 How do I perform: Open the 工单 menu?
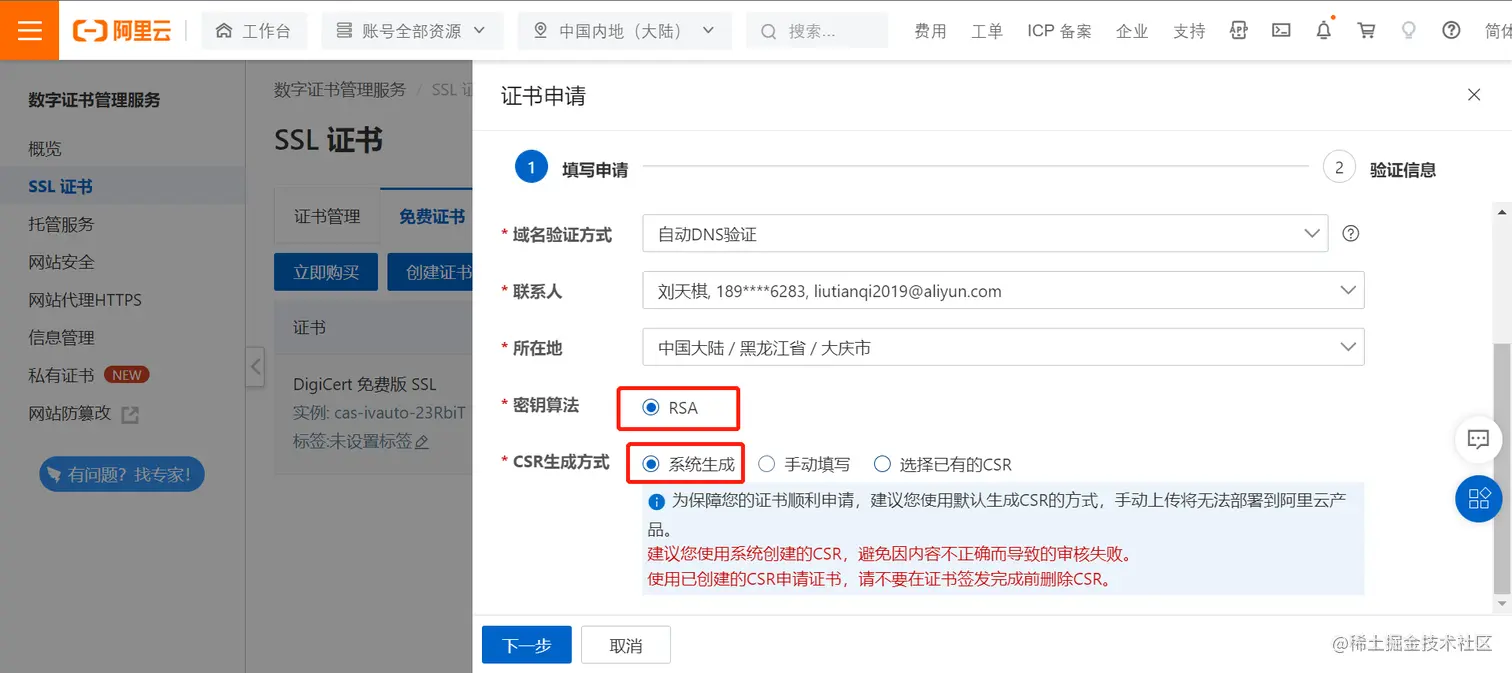[987, 31]
